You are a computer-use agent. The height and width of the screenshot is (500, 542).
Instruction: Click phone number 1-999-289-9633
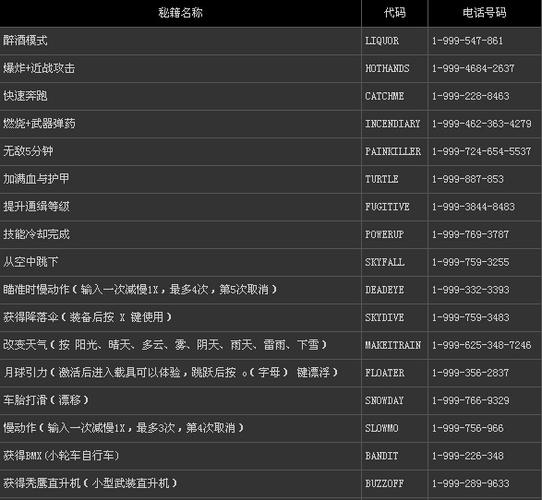tap(470, 483)
